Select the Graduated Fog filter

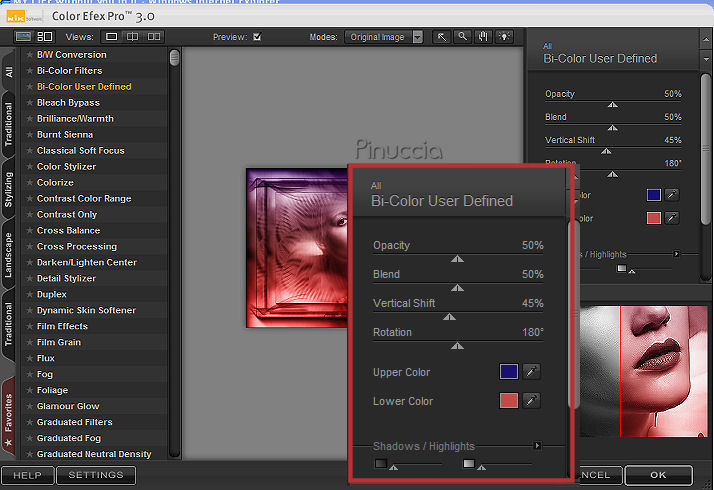[69, 438]
